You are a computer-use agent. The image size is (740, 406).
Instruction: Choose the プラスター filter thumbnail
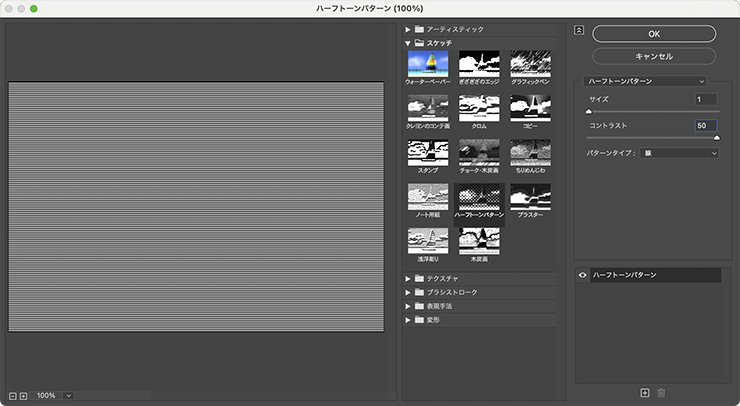(x=530, y=197)
